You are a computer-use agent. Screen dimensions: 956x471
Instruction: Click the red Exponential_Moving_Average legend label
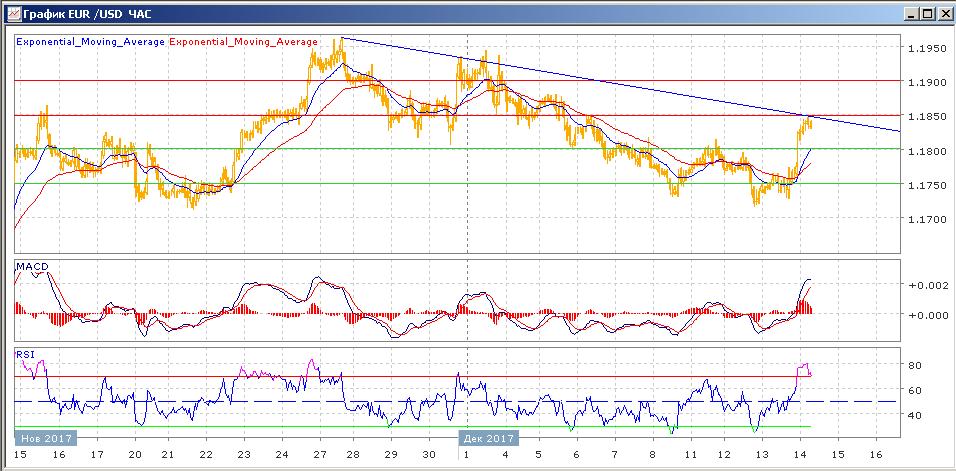(244, 42)
